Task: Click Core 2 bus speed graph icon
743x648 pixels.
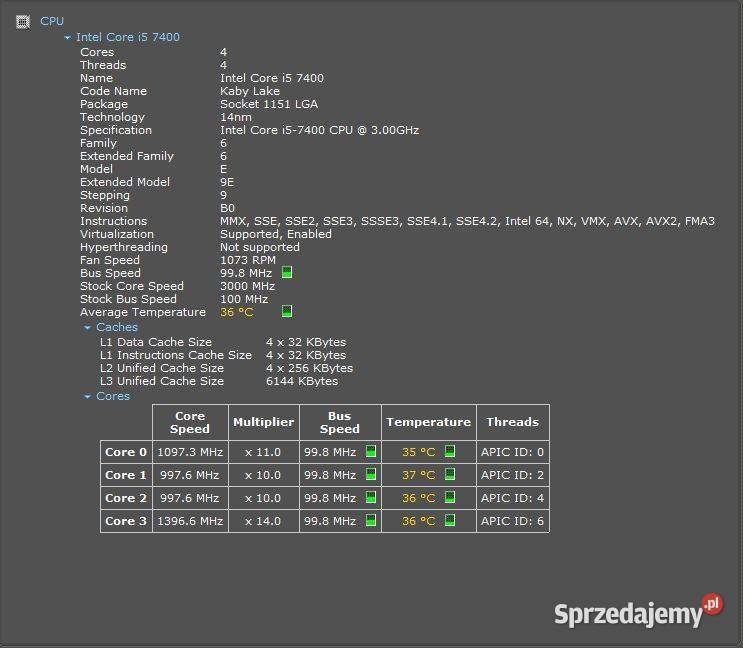Action: click(371, 497)
